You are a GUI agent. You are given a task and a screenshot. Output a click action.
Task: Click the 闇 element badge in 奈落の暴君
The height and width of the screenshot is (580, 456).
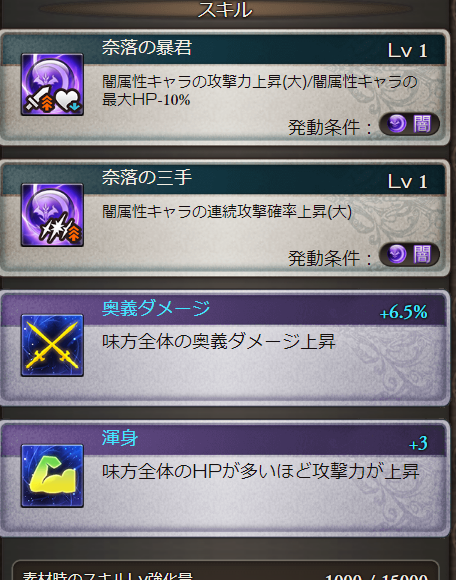pos(409,124)
